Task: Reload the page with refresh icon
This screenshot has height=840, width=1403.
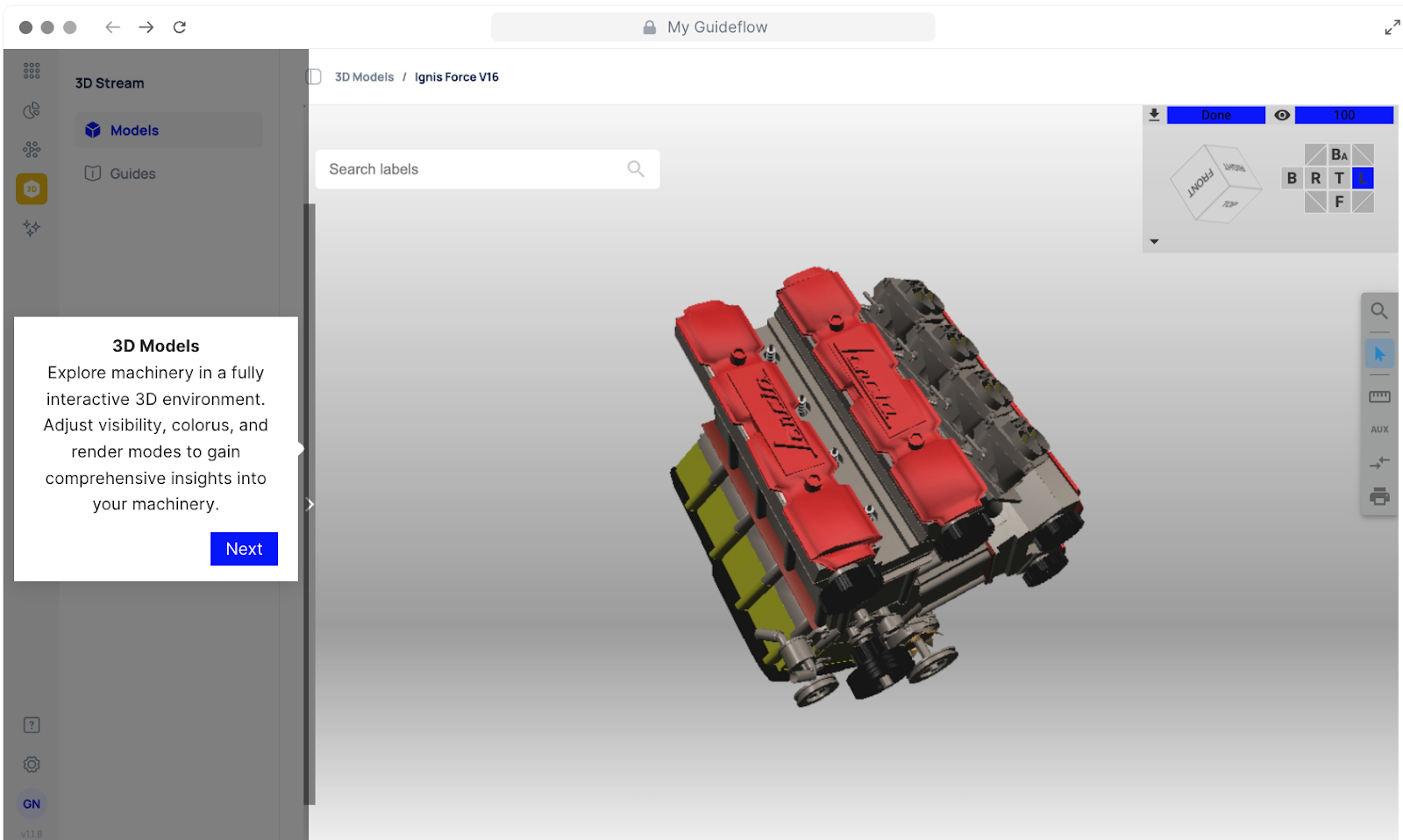Action: pyautogui.click(x=180, y=27)
